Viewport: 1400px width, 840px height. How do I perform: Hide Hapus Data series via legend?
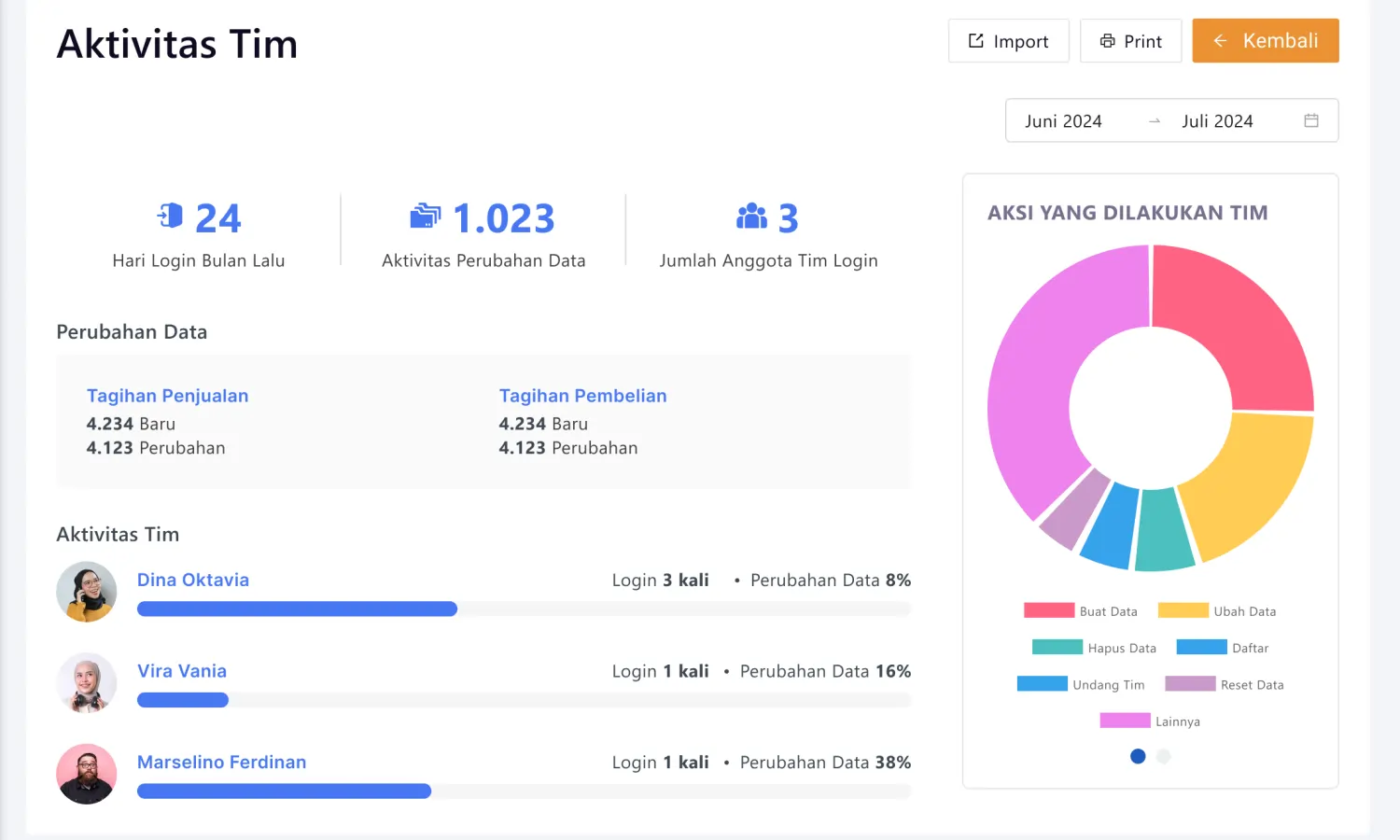[1094, 648]
